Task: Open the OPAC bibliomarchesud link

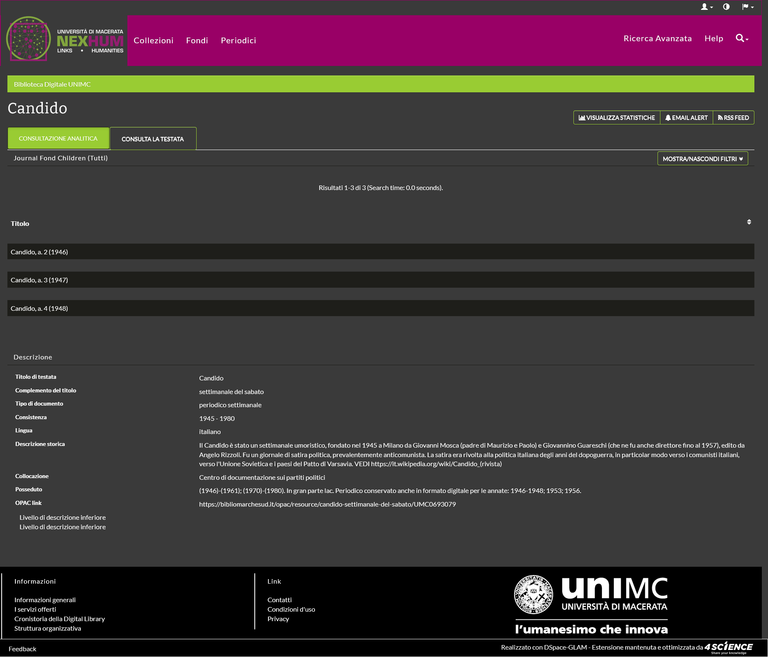Action: [327, 504]
